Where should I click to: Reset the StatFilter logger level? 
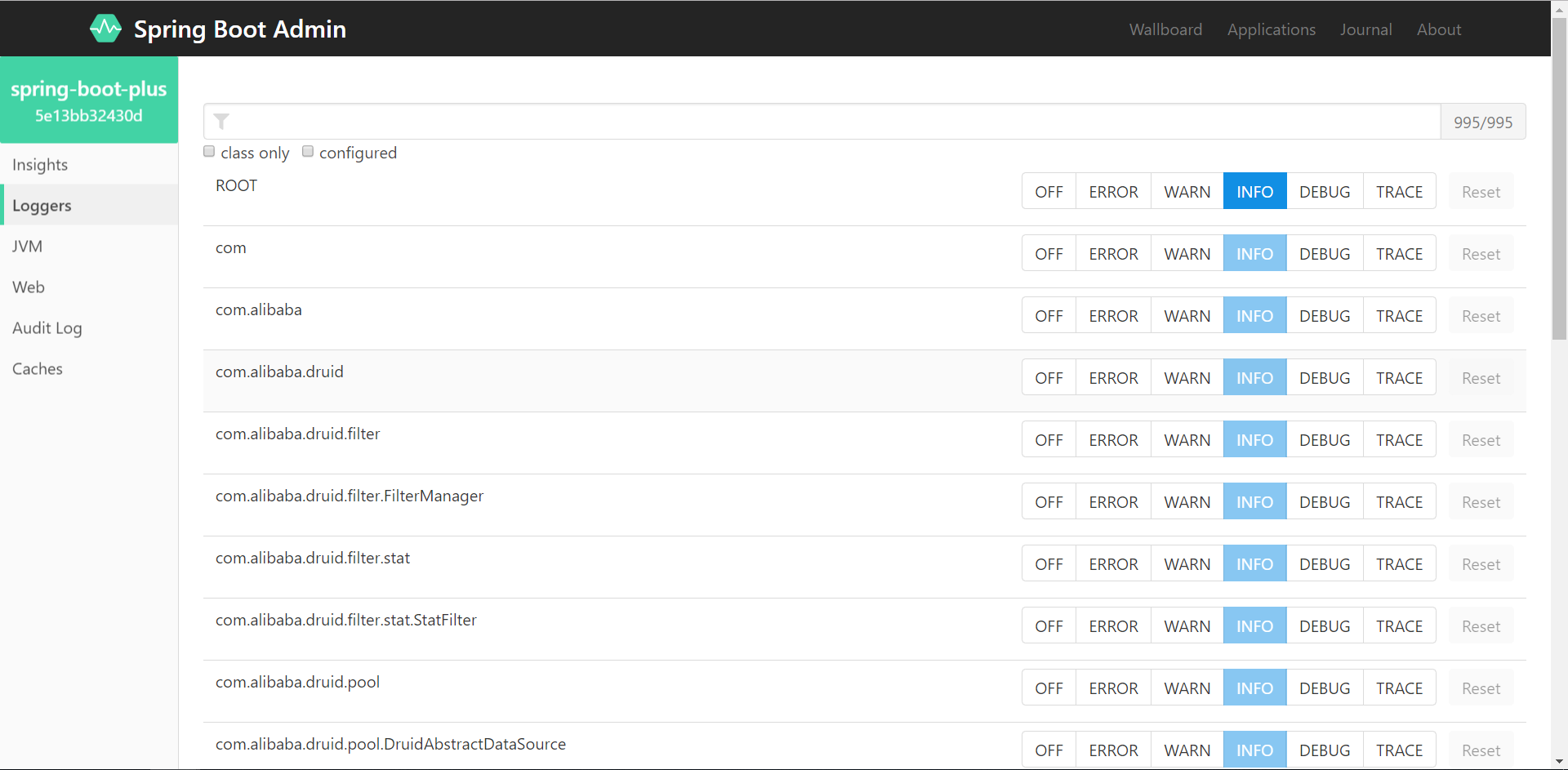[x=1481, y=626]
